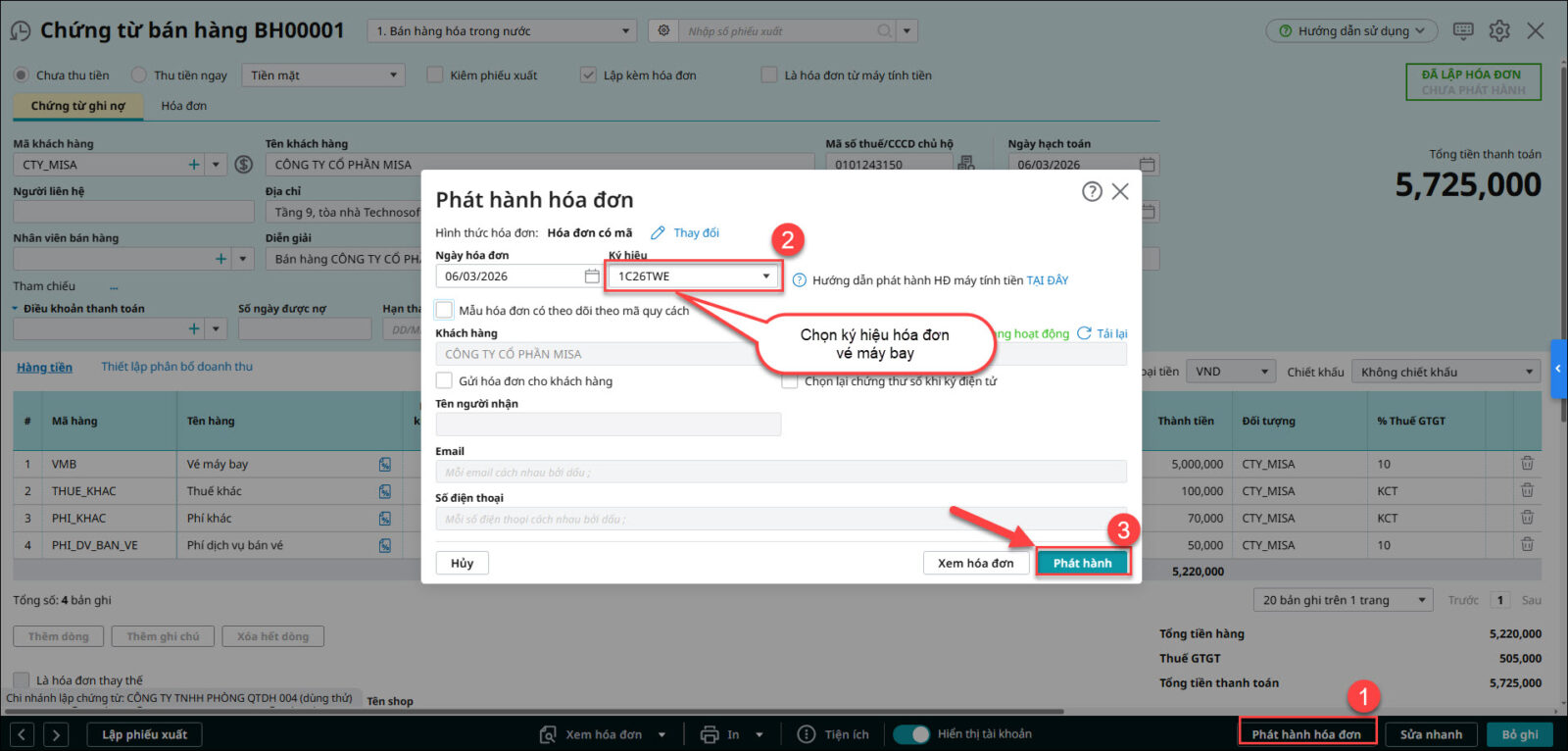Select the Hàng tiền tab
This screenshot has height=751, width=1568.
[x=44, y=367]
